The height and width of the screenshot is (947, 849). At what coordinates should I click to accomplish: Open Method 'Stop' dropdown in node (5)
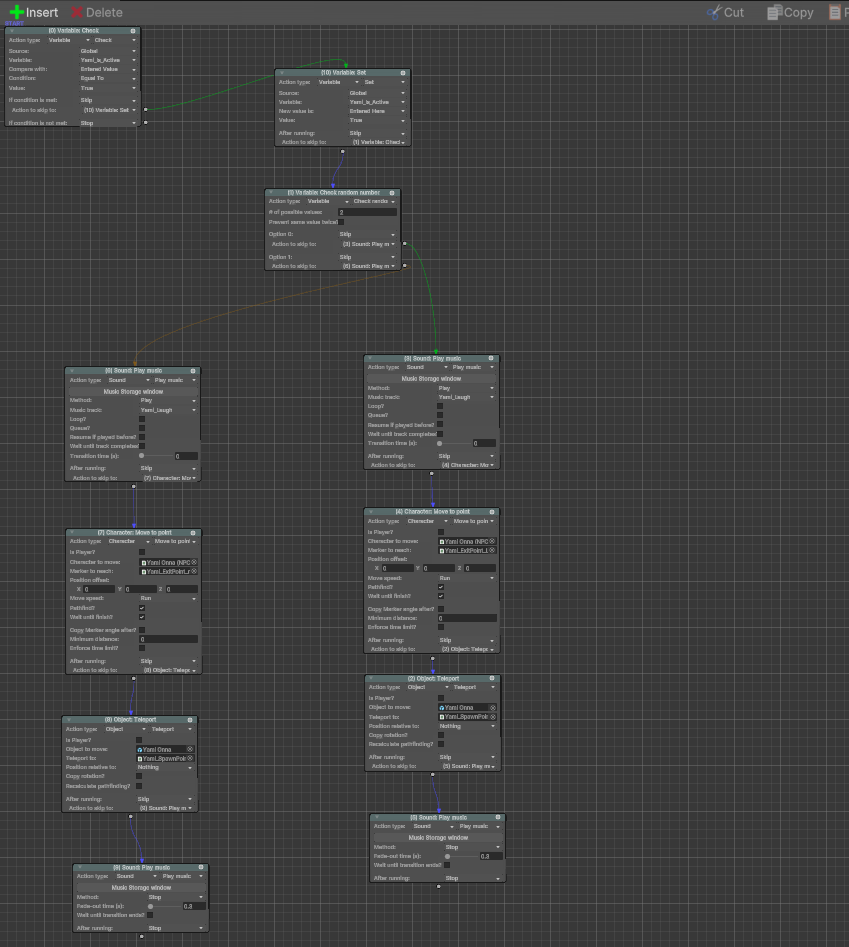(473, 847)
